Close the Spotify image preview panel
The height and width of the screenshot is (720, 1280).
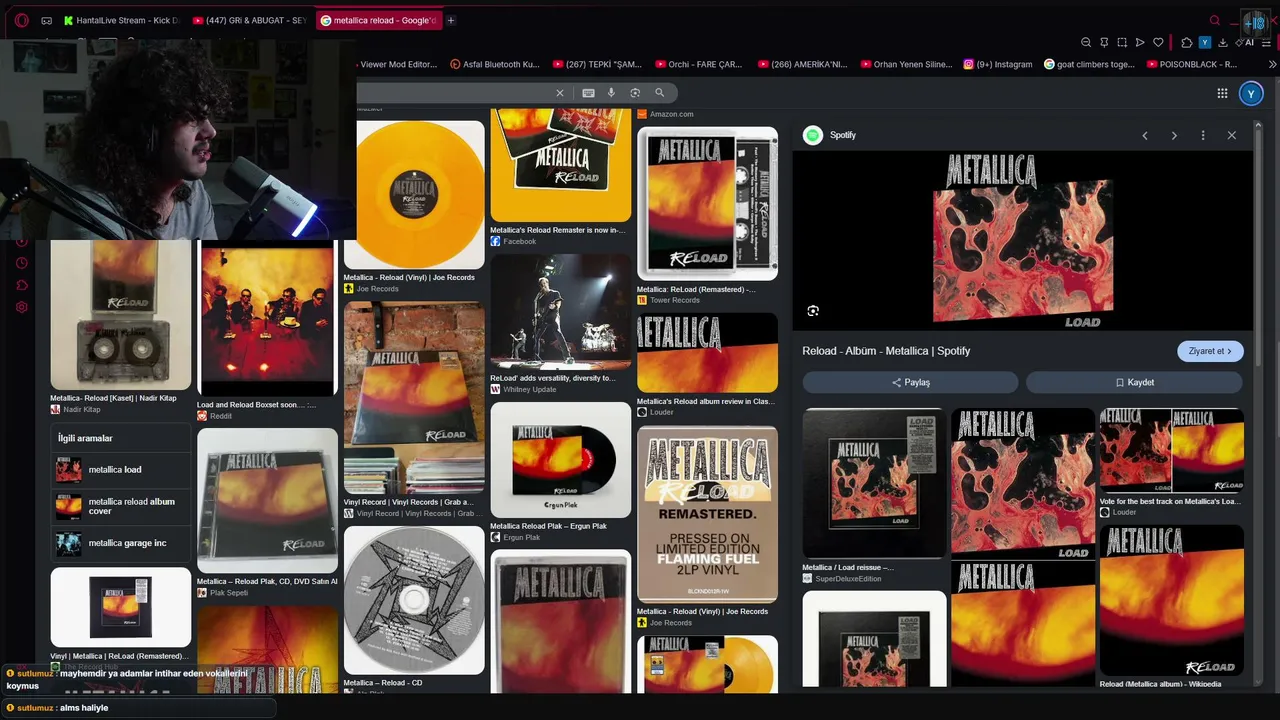[1232, 135]
